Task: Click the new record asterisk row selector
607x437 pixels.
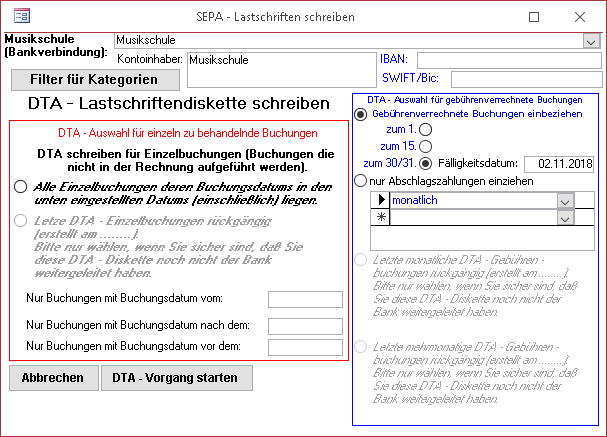Action: (x=379, y=218)
